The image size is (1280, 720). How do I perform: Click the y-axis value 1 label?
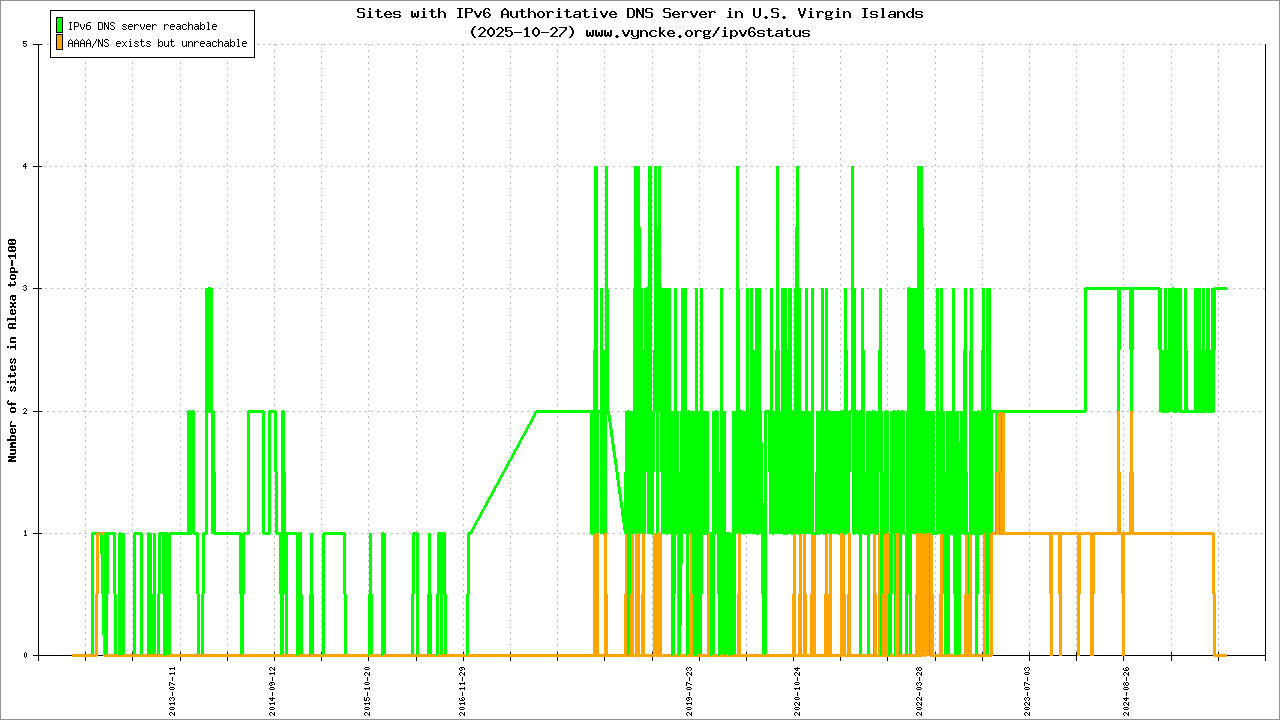(x=37, y=533)
